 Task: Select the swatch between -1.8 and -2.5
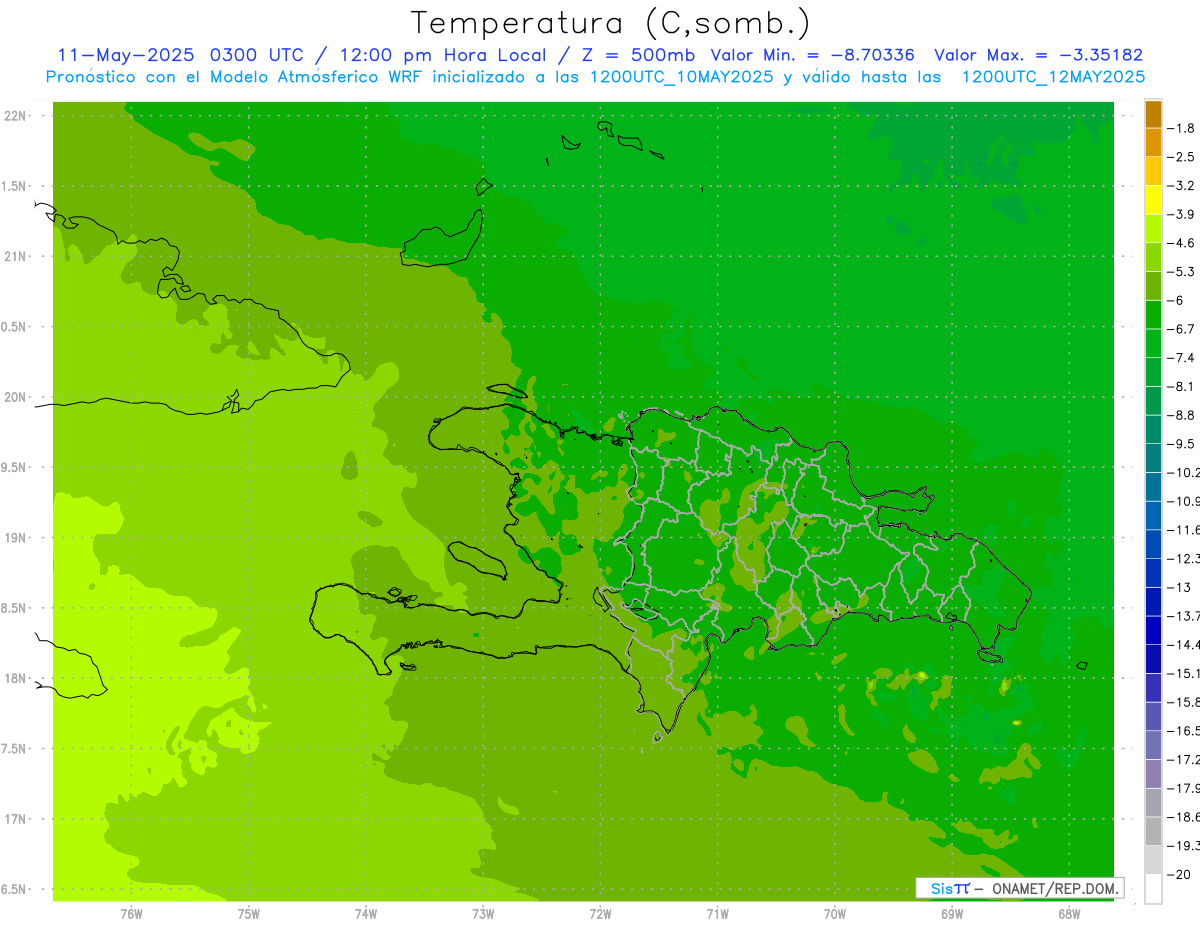(1153, 143)
